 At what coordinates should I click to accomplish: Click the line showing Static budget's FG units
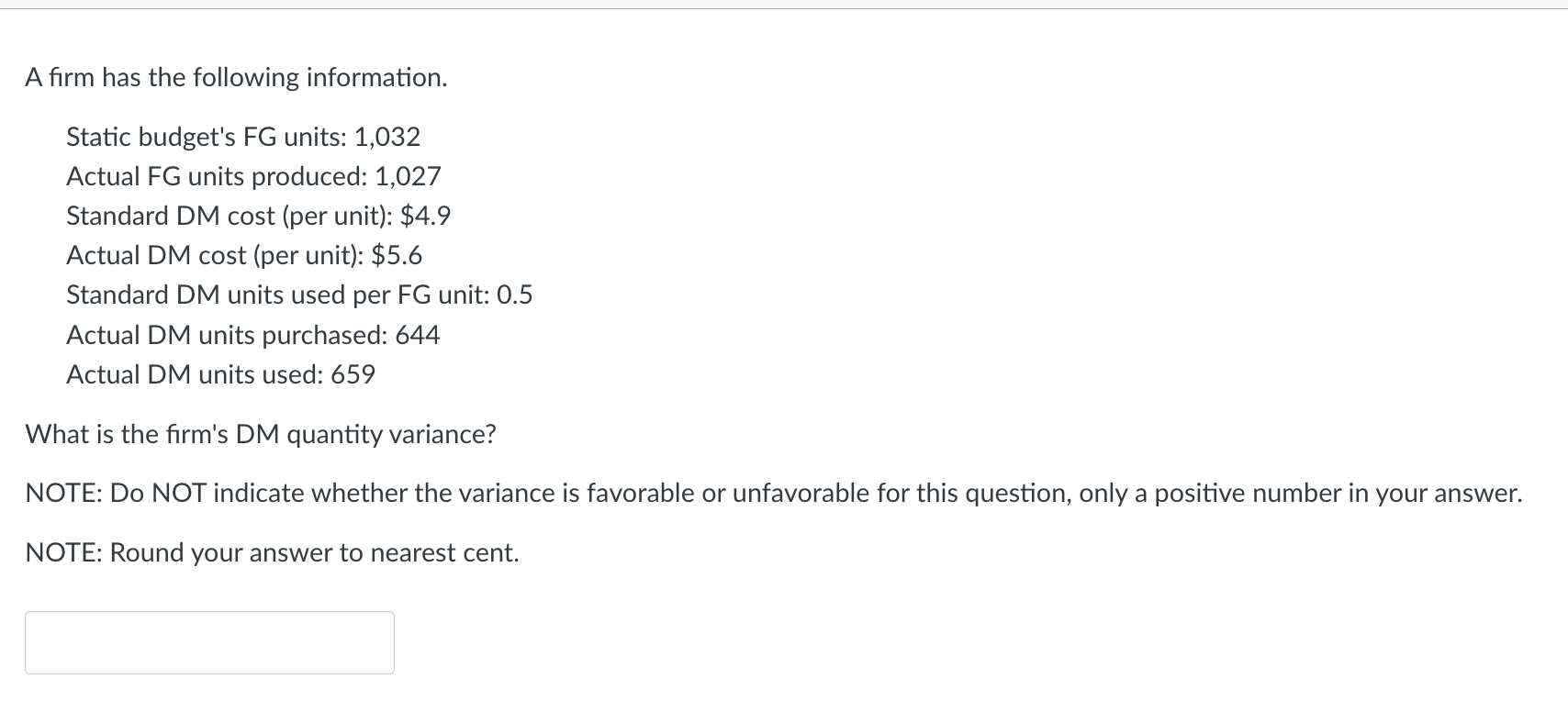[x=243, y=137]
